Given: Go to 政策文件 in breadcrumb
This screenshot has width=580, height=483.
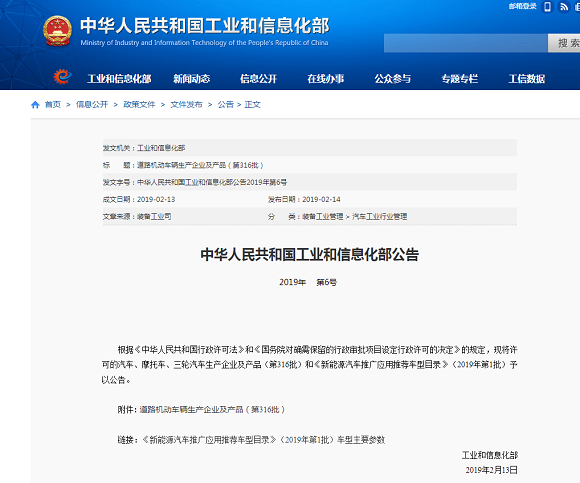Looking at the screenshot, I should (139, 105).
